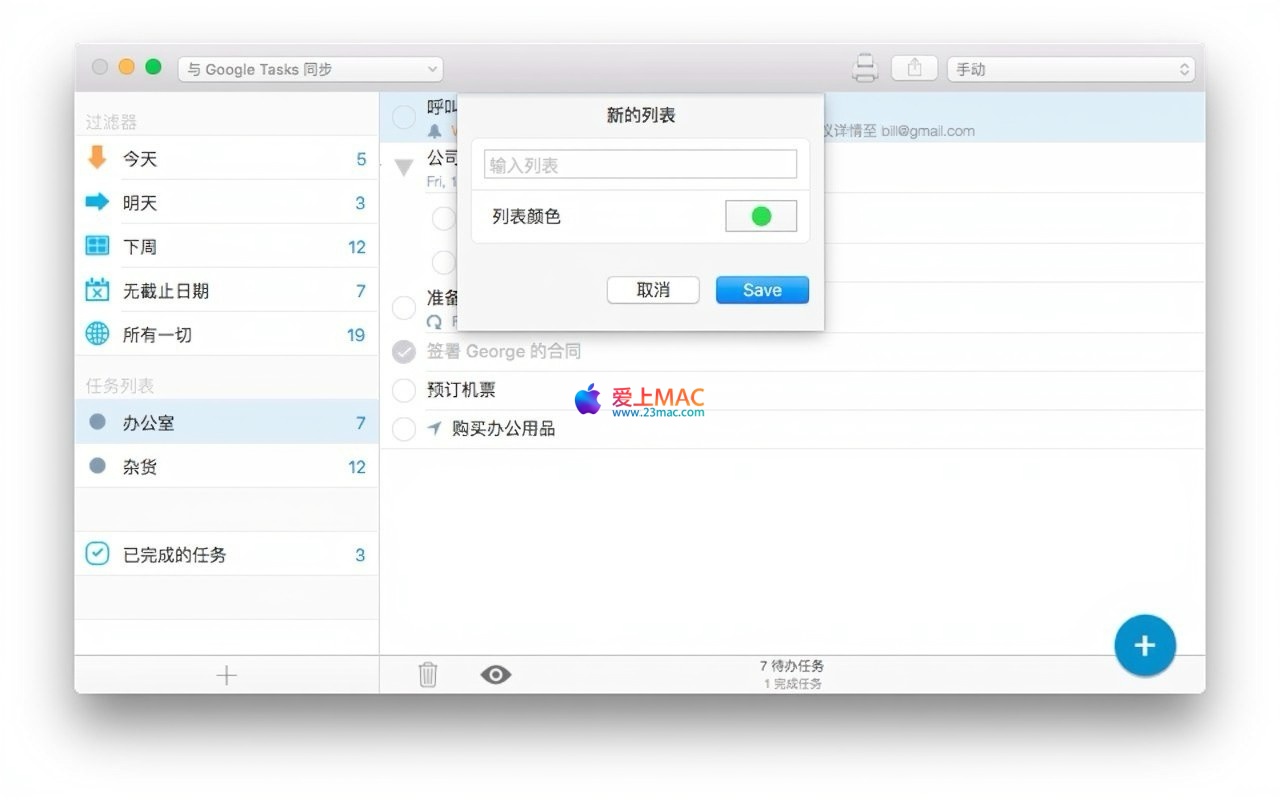This screenshot has width=1280, height=800.
Task: Mark 购买办公用品 task as done
Action: click(404, 429)
